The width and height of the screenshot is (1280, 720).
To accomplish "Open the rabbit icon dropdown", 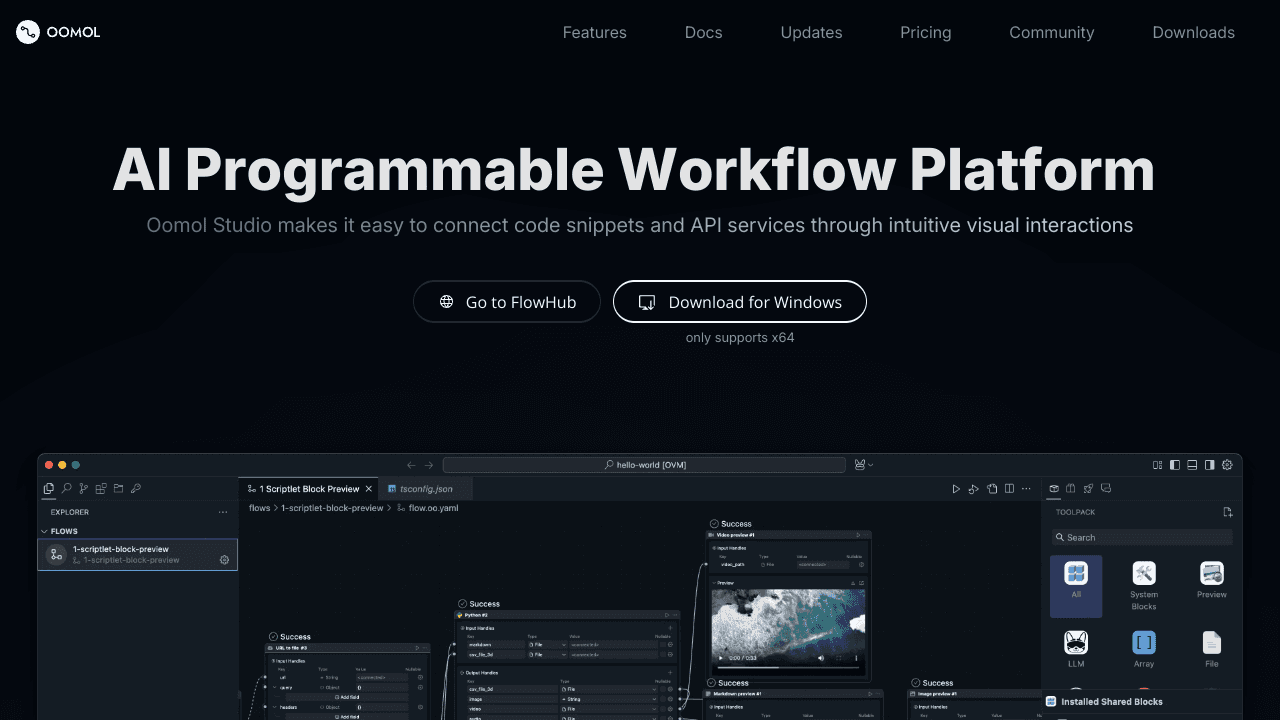I will 863,465.
